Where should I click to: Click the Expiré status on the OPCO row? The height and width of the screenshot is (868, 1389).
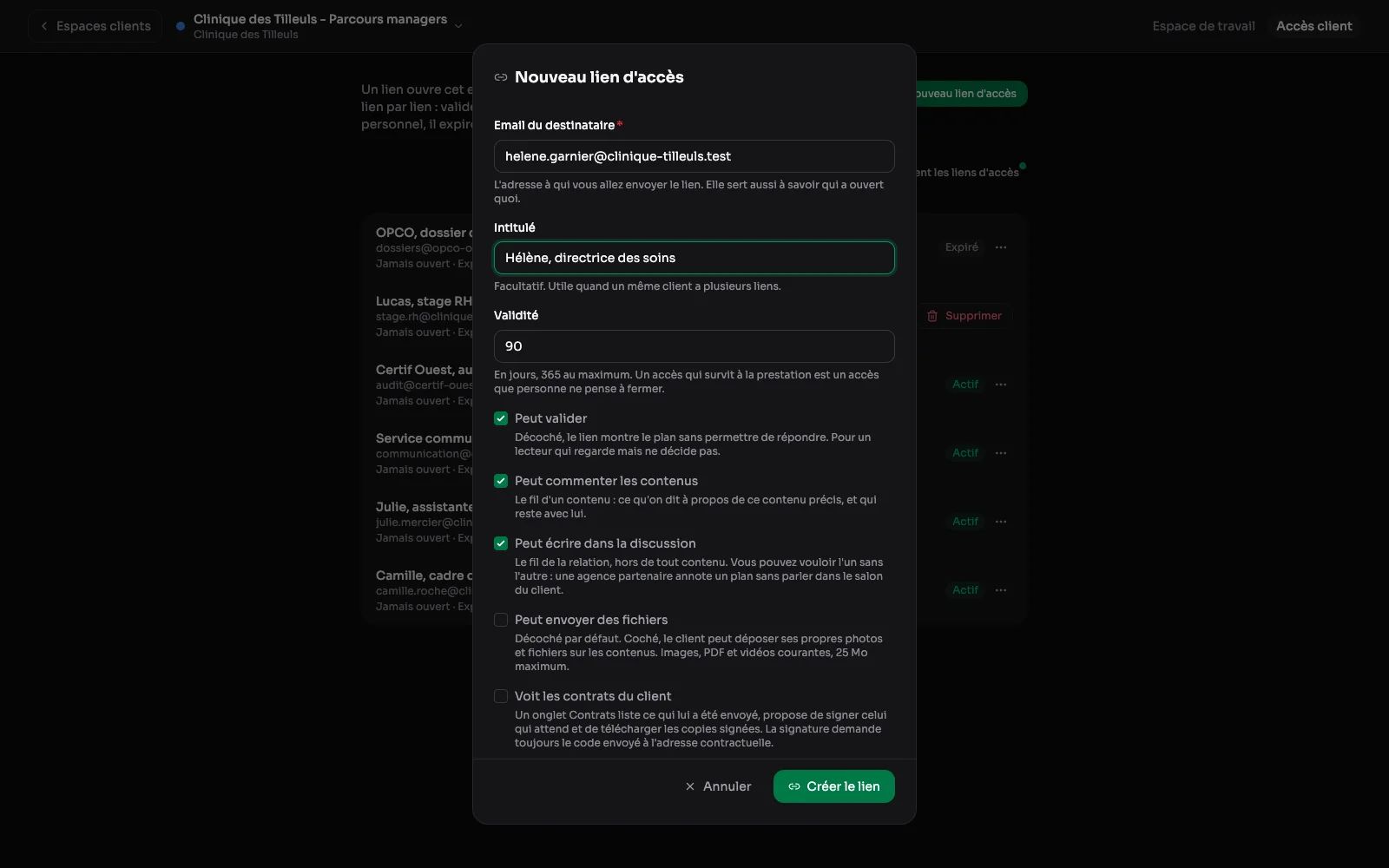(962, 247)
